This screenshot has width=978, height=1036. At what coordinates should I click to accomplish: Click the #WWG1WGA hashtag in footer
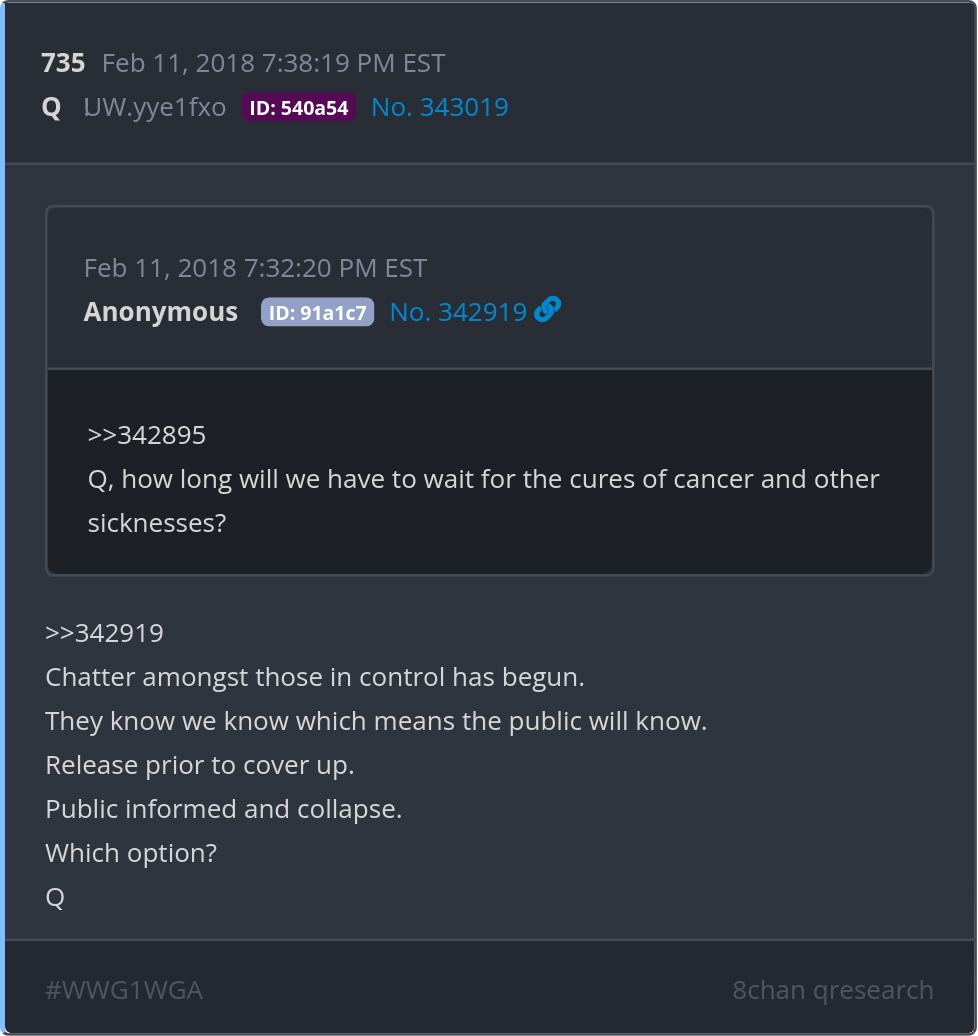[124, 990]
